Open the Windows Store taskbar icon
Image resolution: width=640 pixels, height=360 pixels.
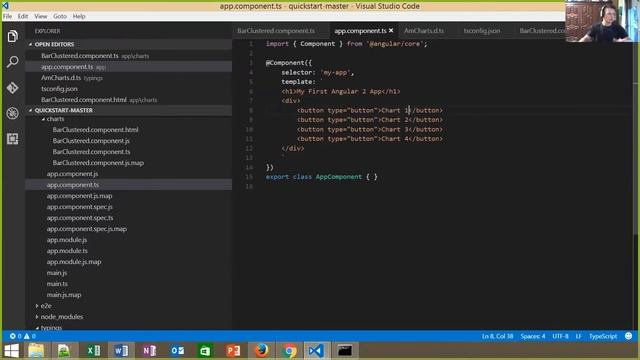pos(205,351)
